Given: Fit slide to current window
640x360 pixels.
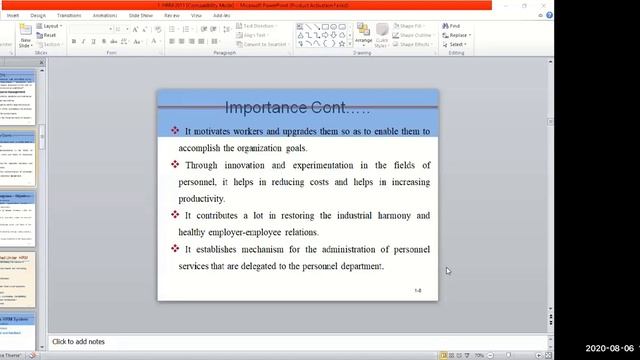Looking at the screenshot, I should pyautogui.click(x=548, y=356).
